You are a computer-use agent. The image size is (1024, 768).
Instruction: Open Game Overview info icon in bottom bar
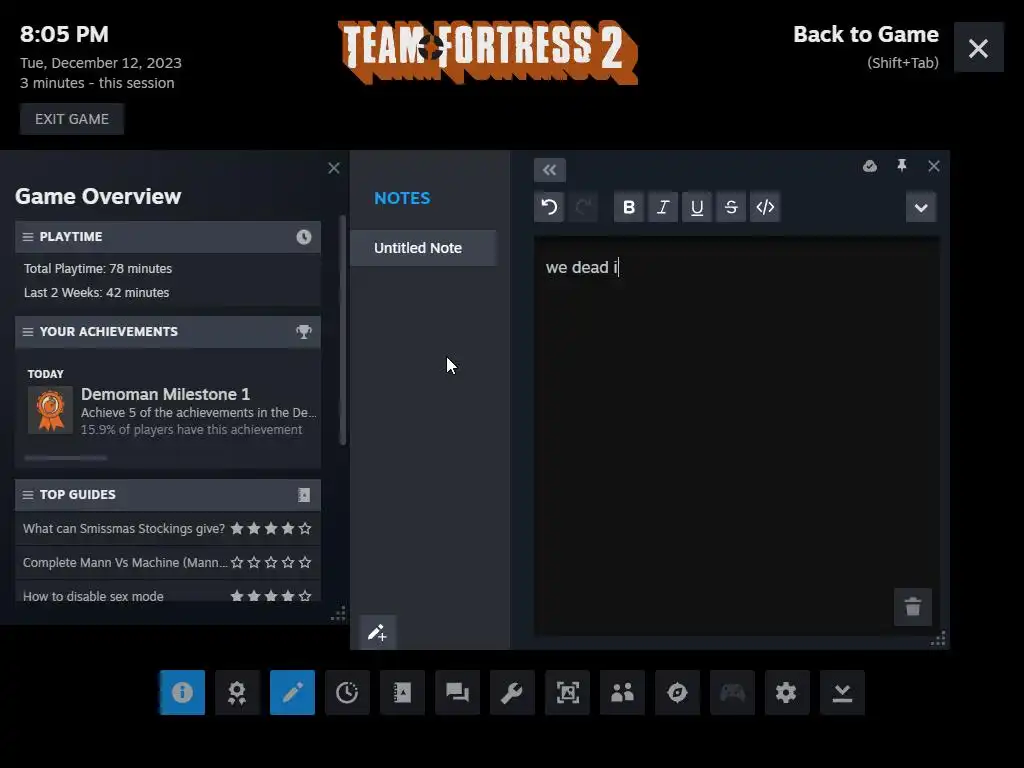click(x=182, y=692)
